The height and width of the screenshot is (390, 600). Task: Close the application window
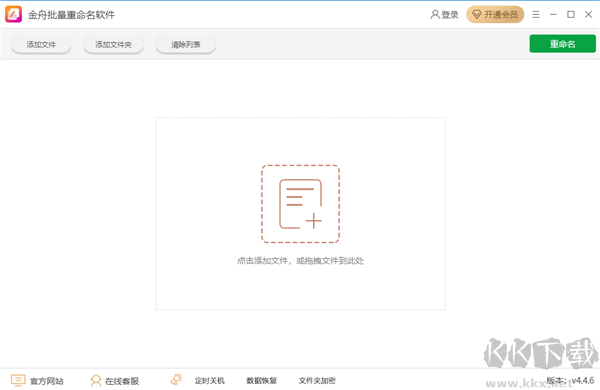(589, 15)
